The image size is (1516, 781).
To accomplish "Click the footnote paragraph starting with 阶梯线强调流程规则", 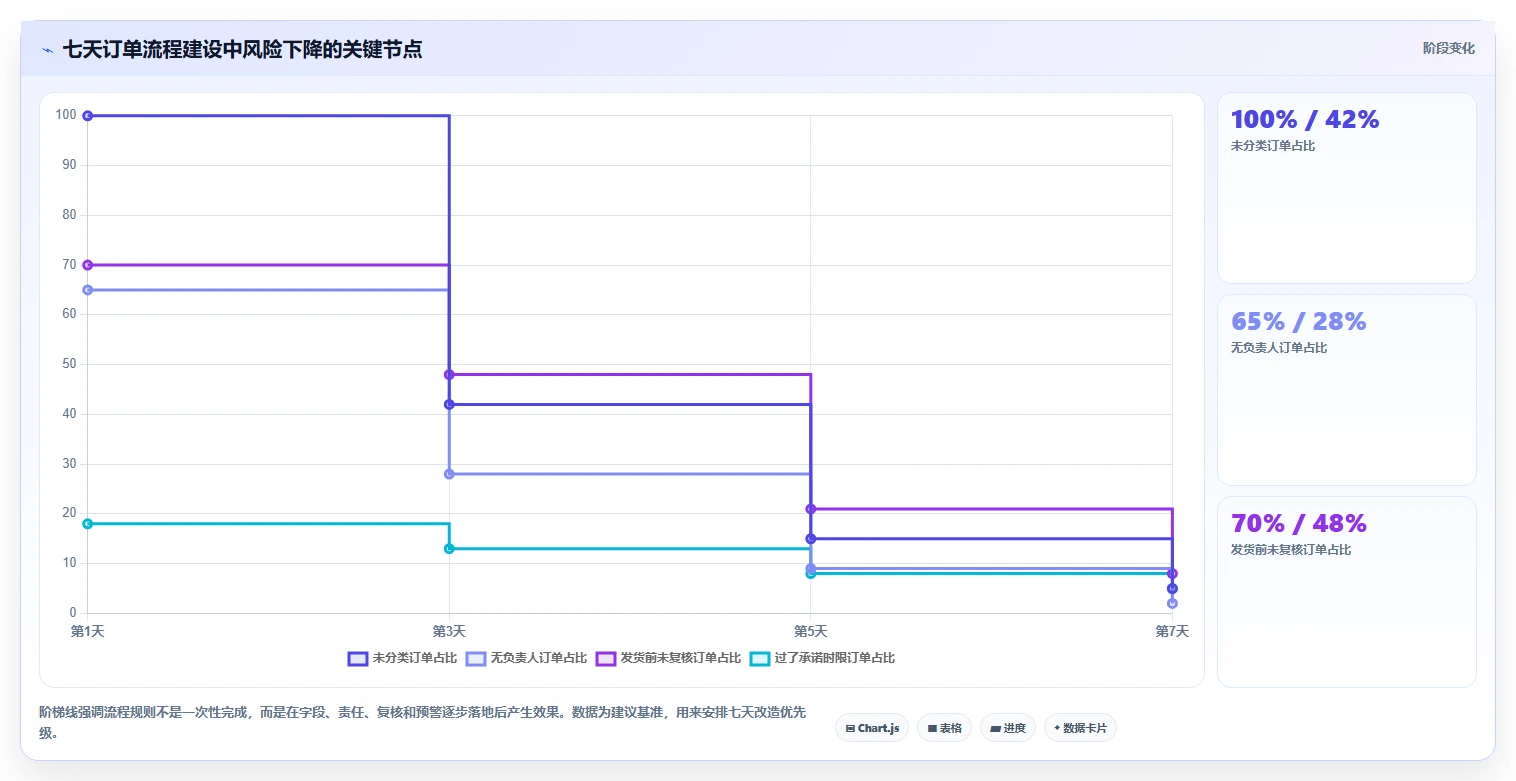I will click(x=423, y=722).
